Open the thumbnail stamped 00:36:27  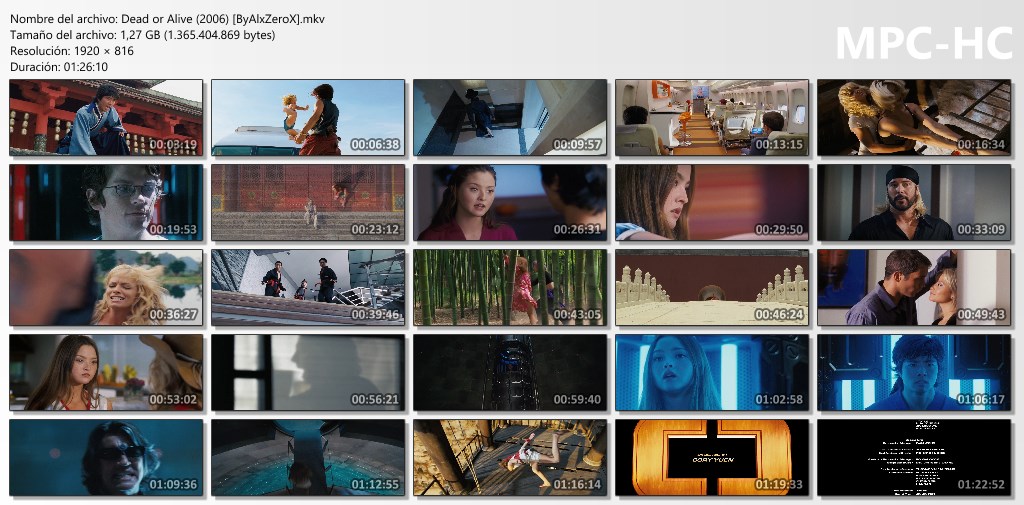[106, 287]
